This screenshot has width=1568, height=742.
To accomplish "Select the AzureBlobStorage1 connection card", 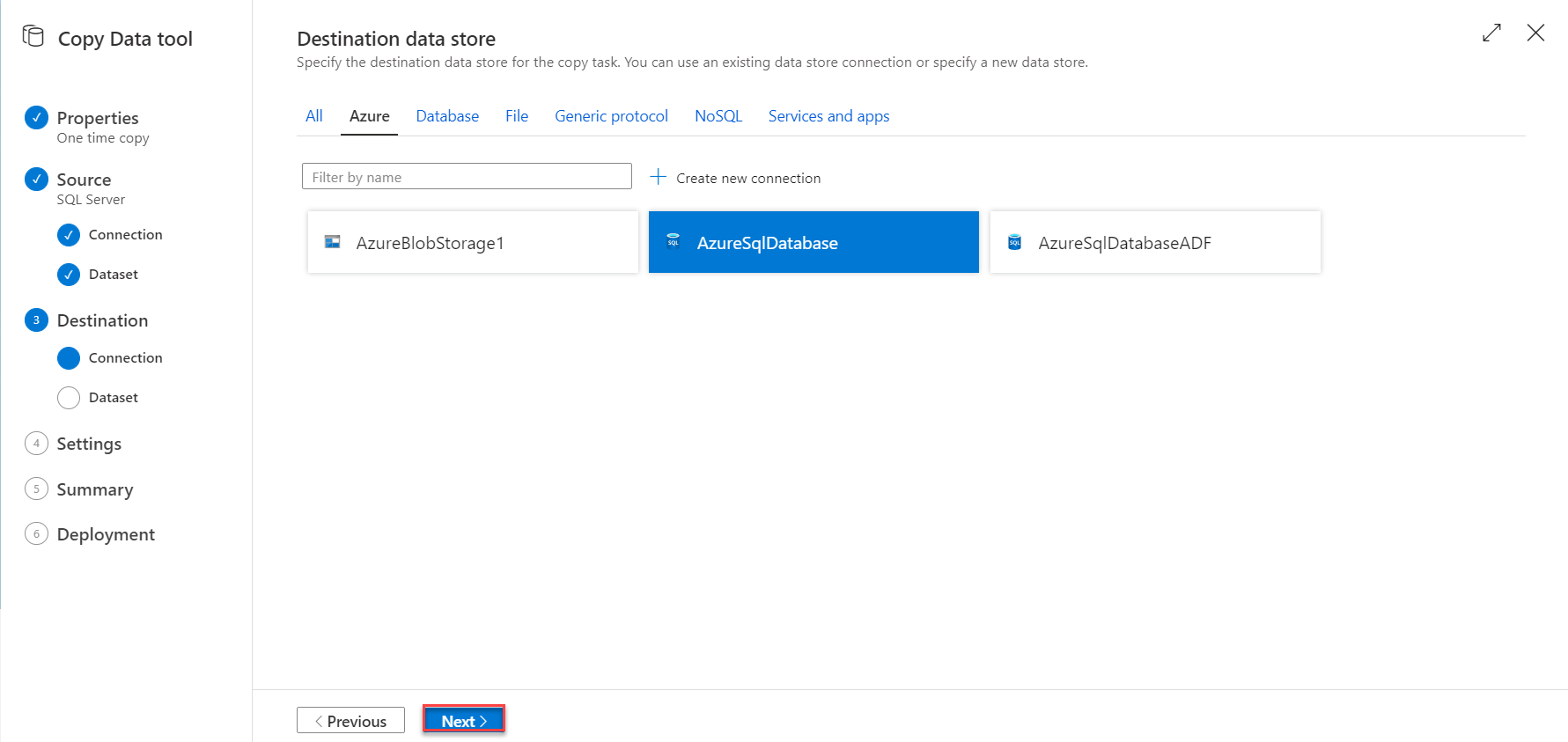I will [473, 242].
